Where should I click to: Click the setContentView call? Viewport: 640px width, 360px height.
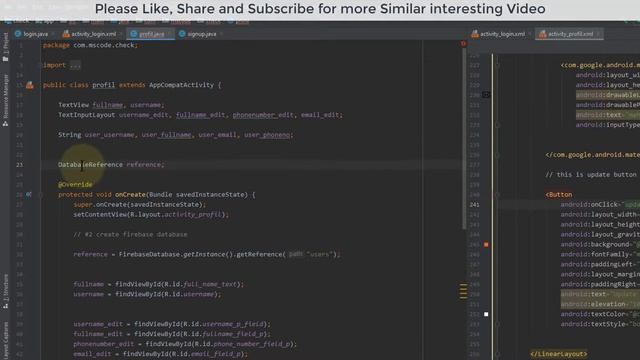[x=100, y=214]
